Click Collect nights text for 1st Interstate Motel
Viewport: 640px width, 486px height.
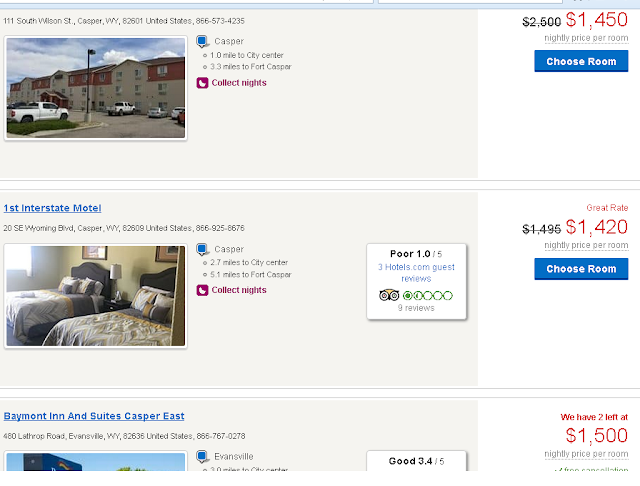[239, 290]
